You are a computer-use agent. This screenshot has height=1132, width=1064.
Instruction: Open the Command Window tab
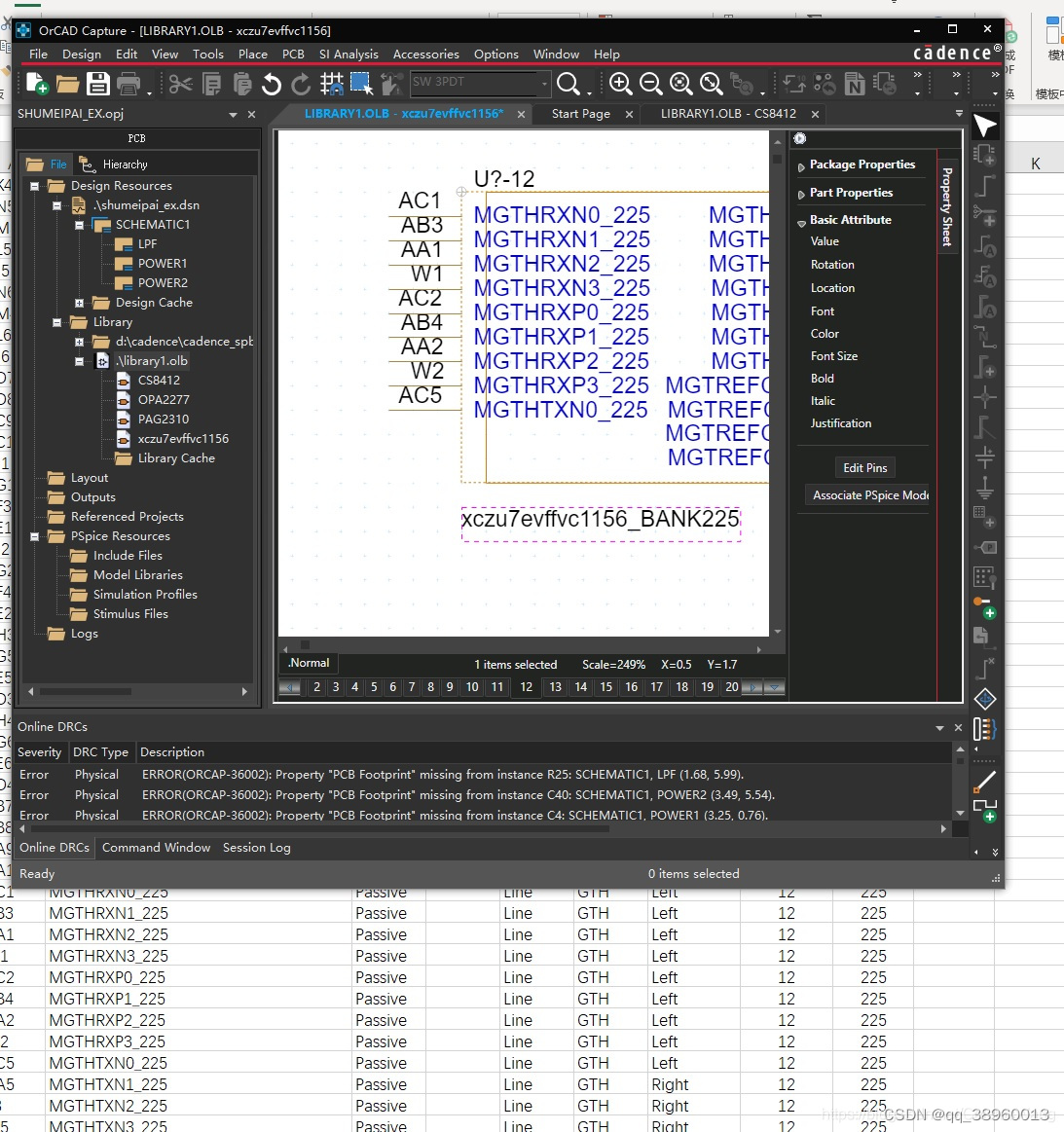tap(156, 848)
